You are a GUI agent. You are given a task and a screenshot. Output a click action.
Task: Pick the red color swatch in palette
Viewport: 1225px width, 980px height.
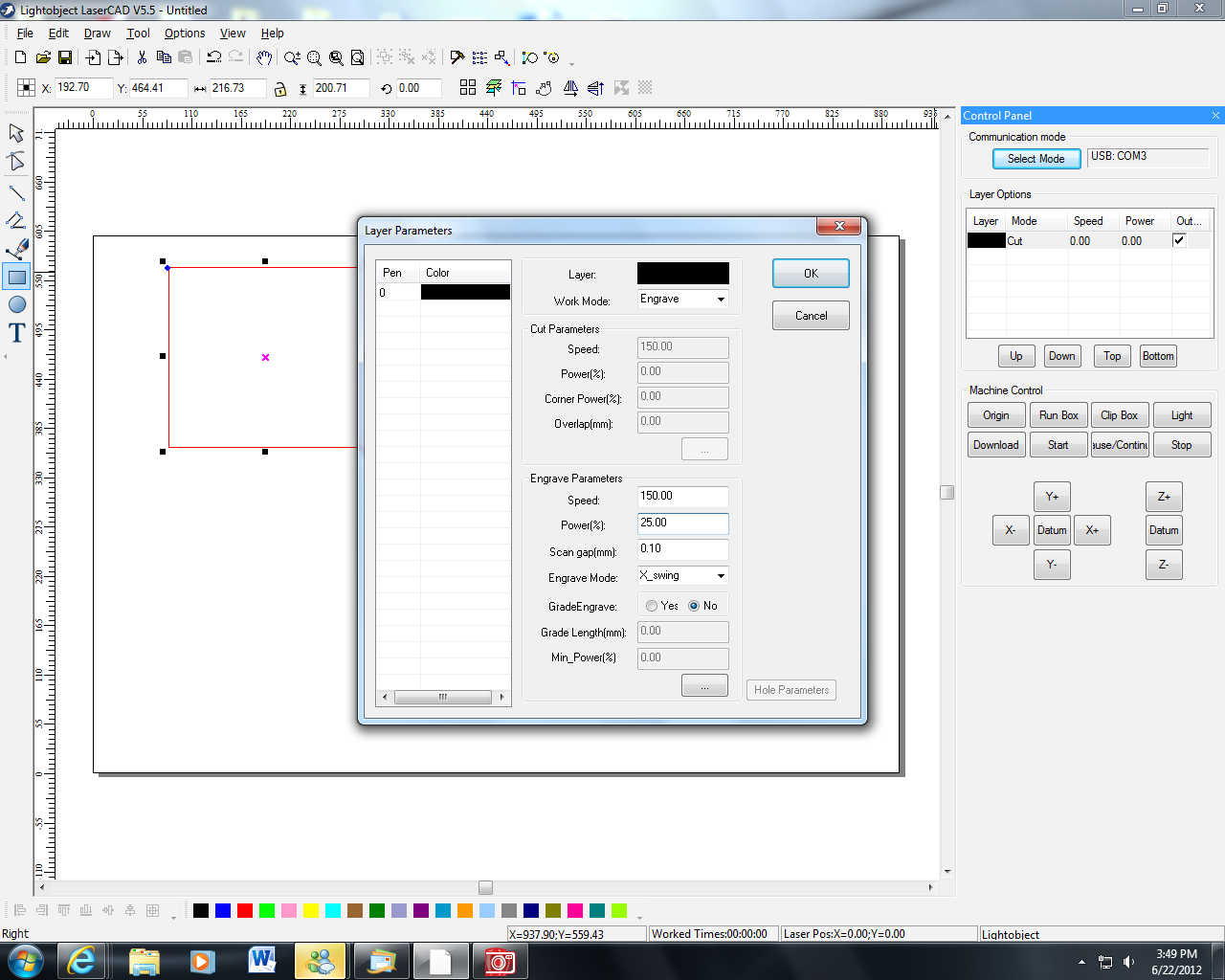(x=245, y=910)
